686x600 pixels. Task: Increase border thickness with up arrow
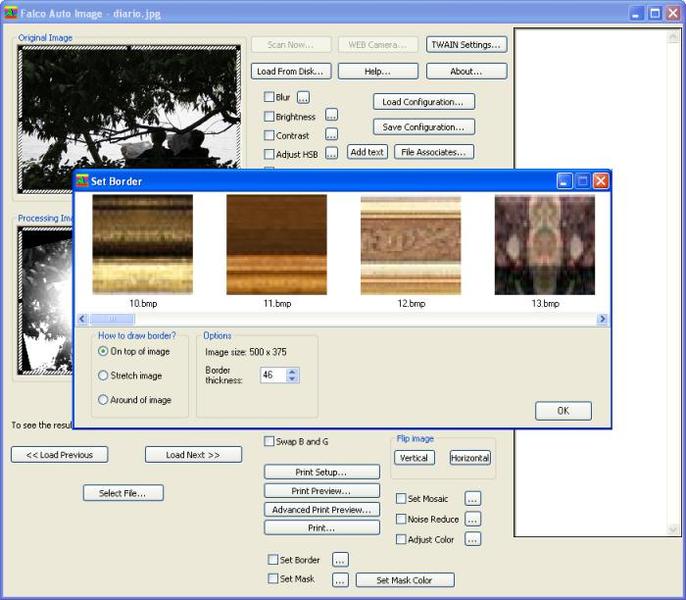point(292,371)
